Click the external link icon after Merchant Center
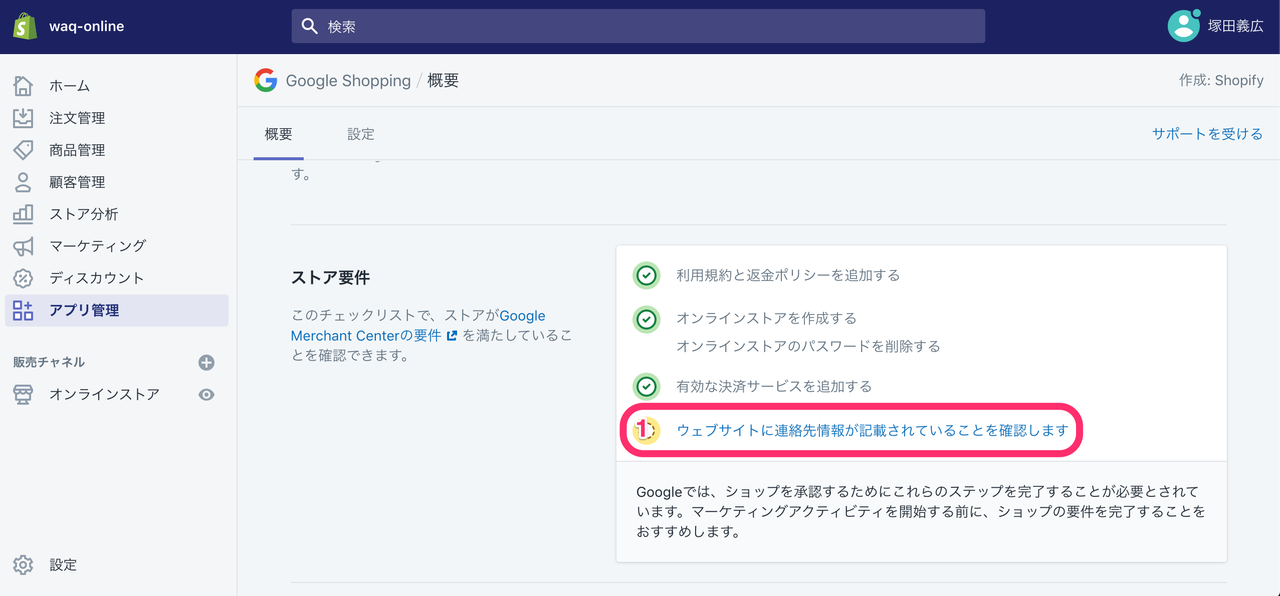 [x=452, y=336]
